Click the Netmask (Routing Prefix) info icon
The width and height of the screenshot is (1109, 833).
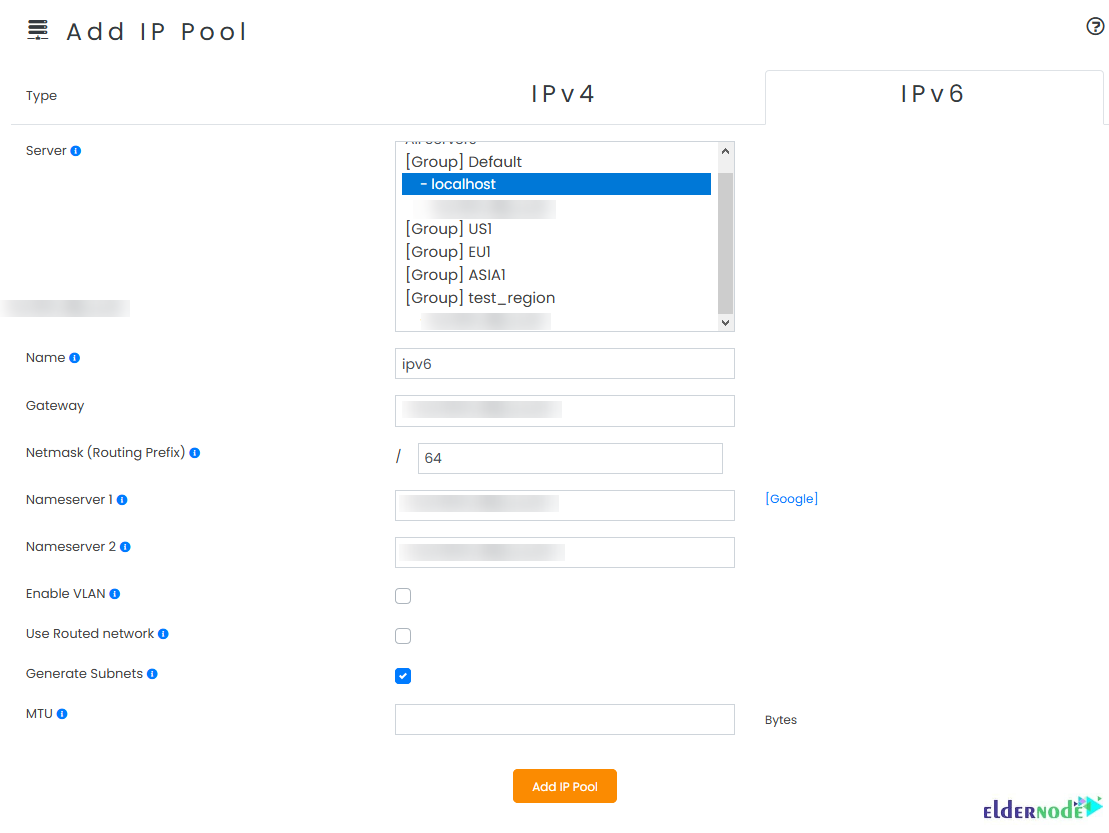(195, 452)
